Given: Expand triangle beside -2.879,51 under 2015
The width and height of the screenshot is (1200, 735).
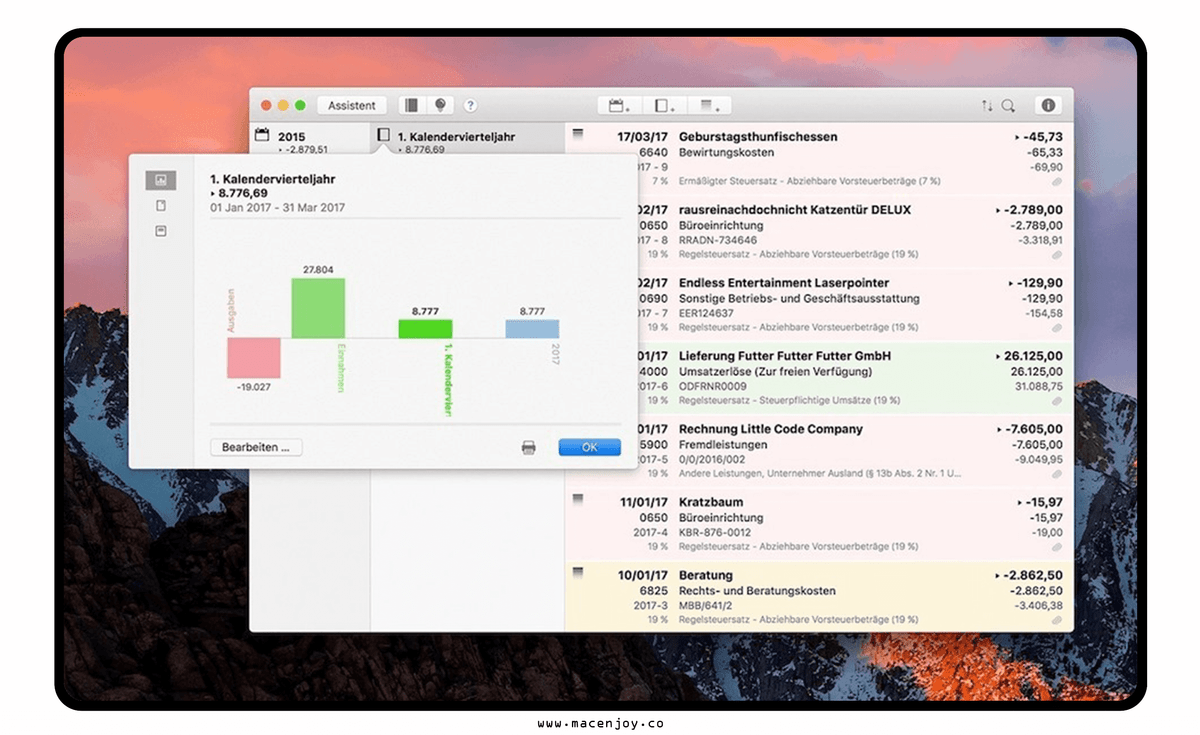Looking at the screenshot, I should tap(280, 150).
